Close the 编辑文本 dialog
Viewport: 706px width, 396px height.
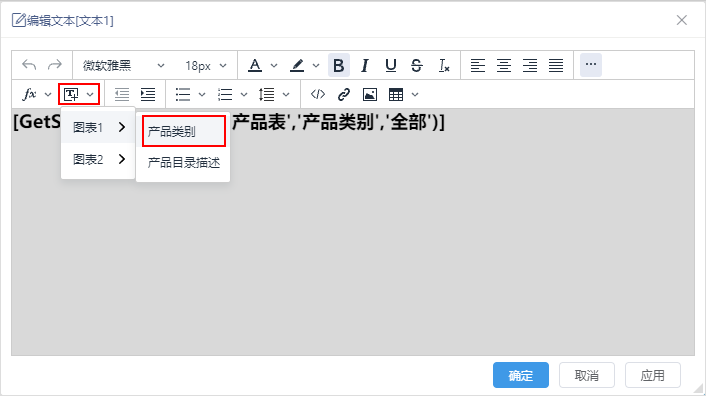tap(682, 20)
